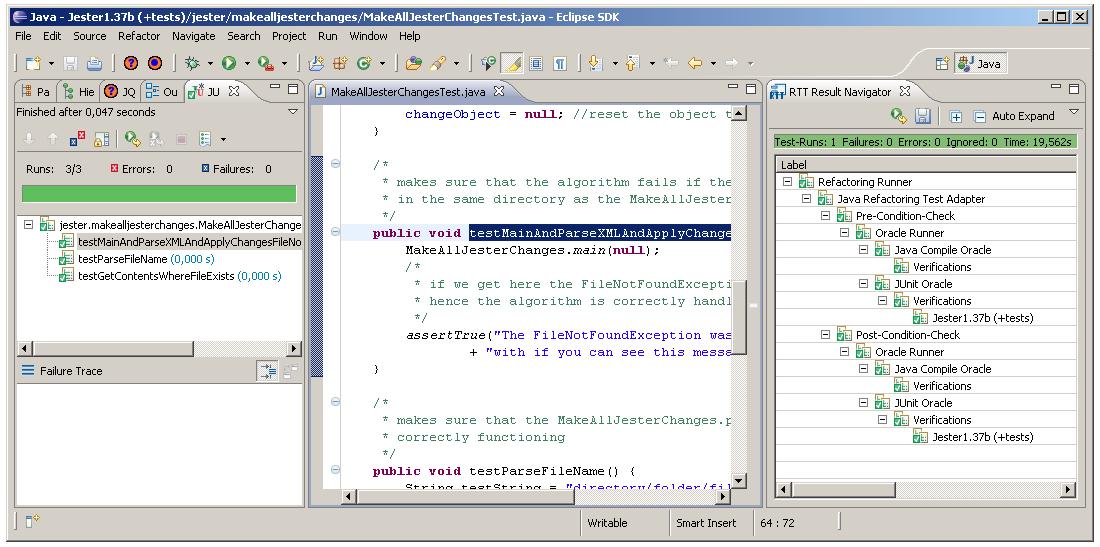Open the Refactor menu
Image resolution: width=1100 pixels, height=547 pixels.
click(138, 36)
